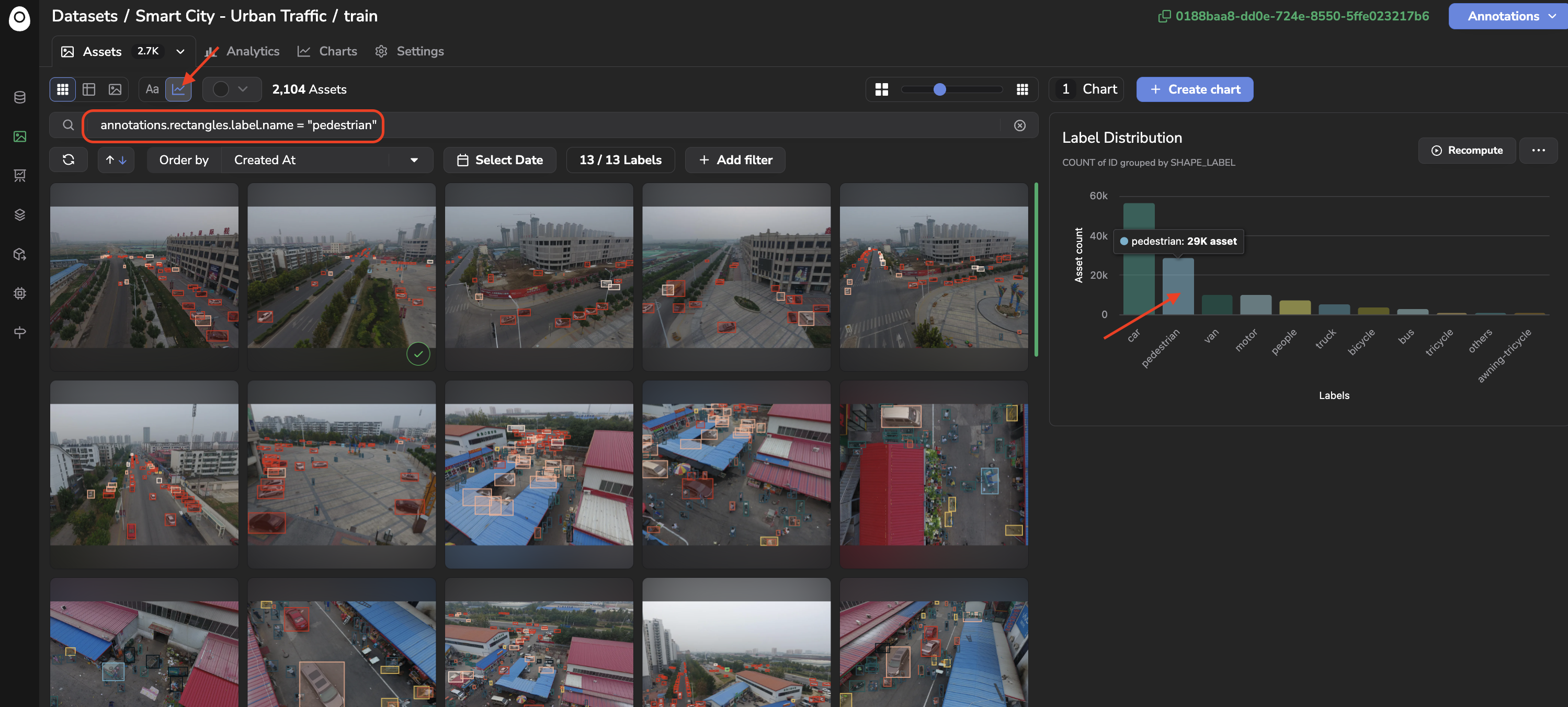The image size is (1568, 707).
Task: Set thumbnails to the large grid size
Action: (881, 89)
